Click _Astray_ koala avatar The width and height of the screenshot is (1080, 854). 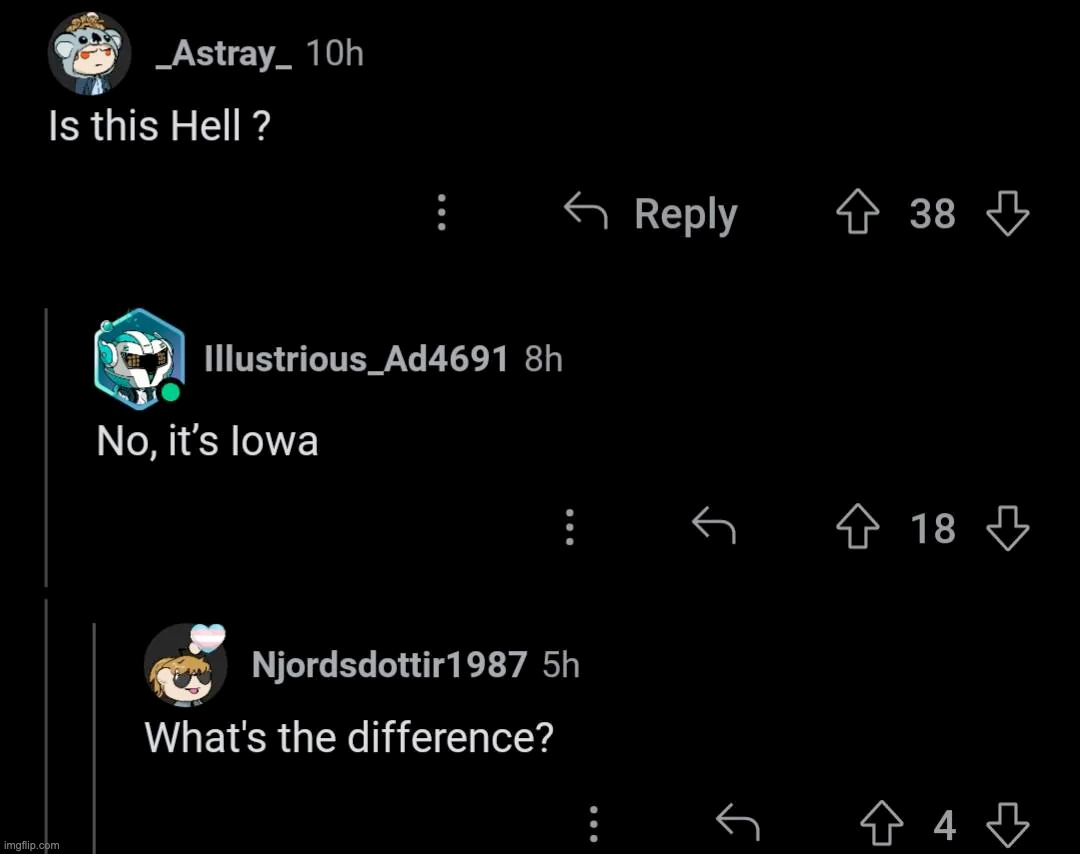point(89,53)
